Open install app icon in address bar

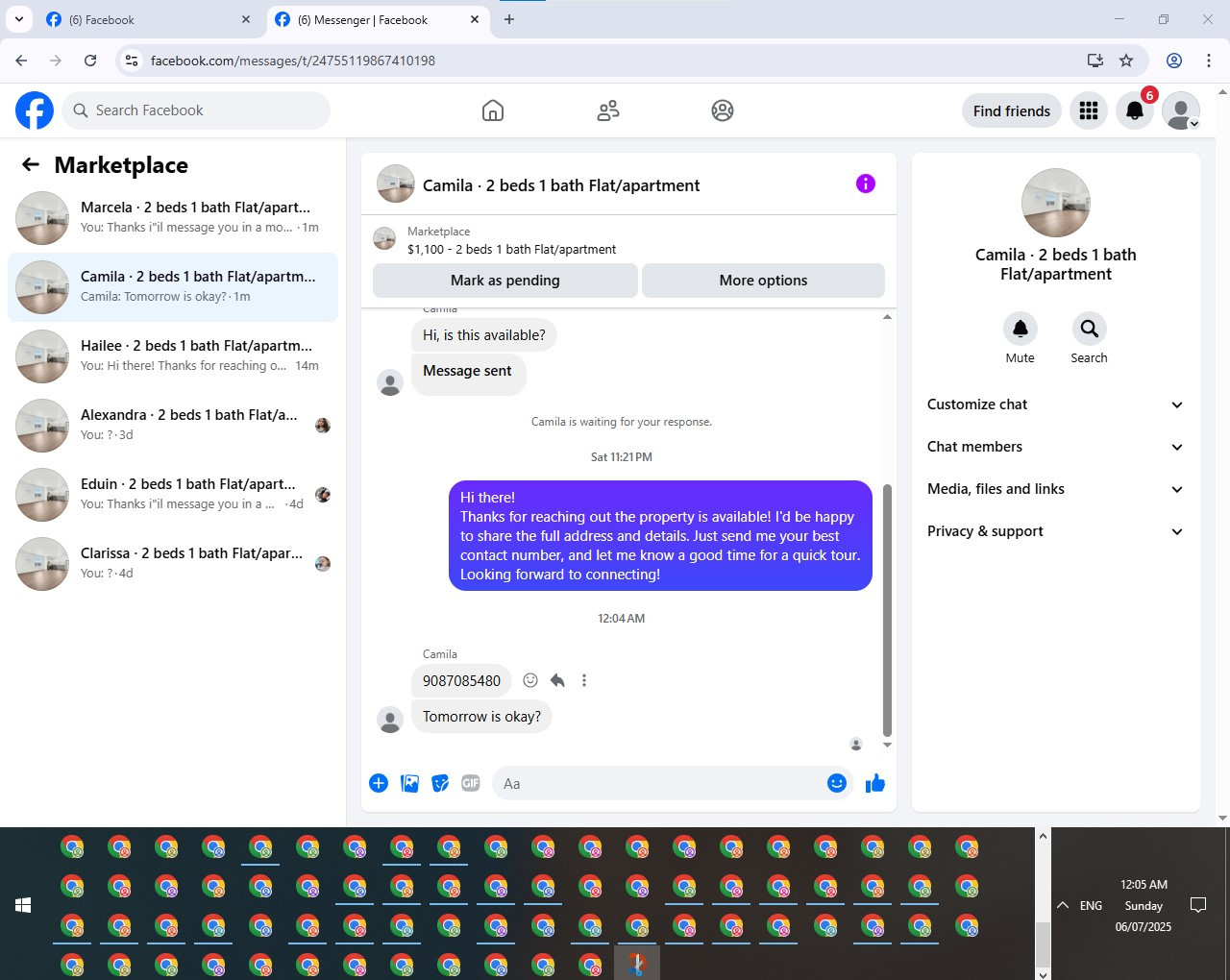(x=1095, y=61)
